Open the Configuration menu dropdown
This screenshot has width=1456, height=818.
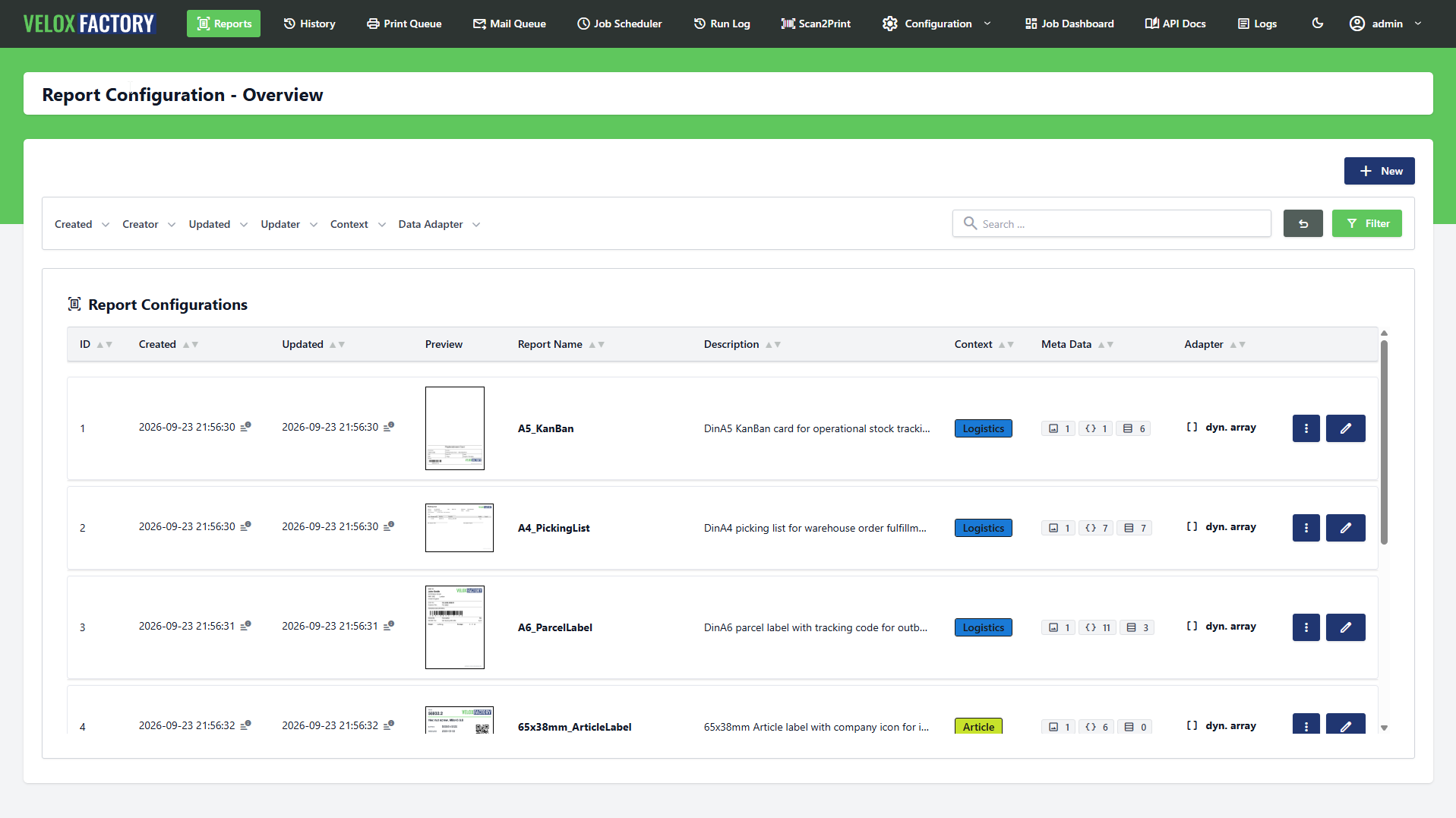[936, 24]
